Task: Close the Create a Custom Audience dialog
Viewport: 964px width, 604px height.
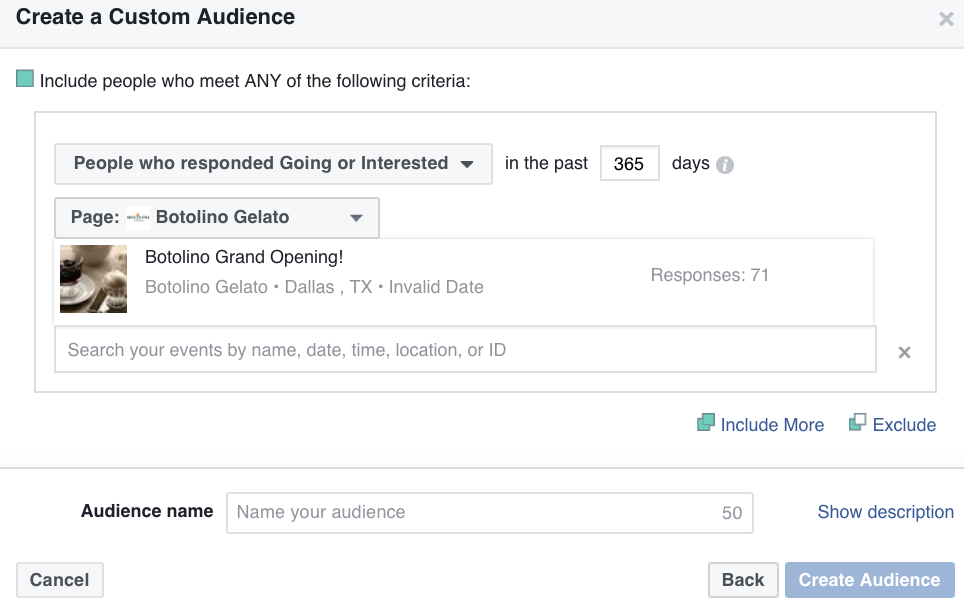Action: click(x=946, y=19)
